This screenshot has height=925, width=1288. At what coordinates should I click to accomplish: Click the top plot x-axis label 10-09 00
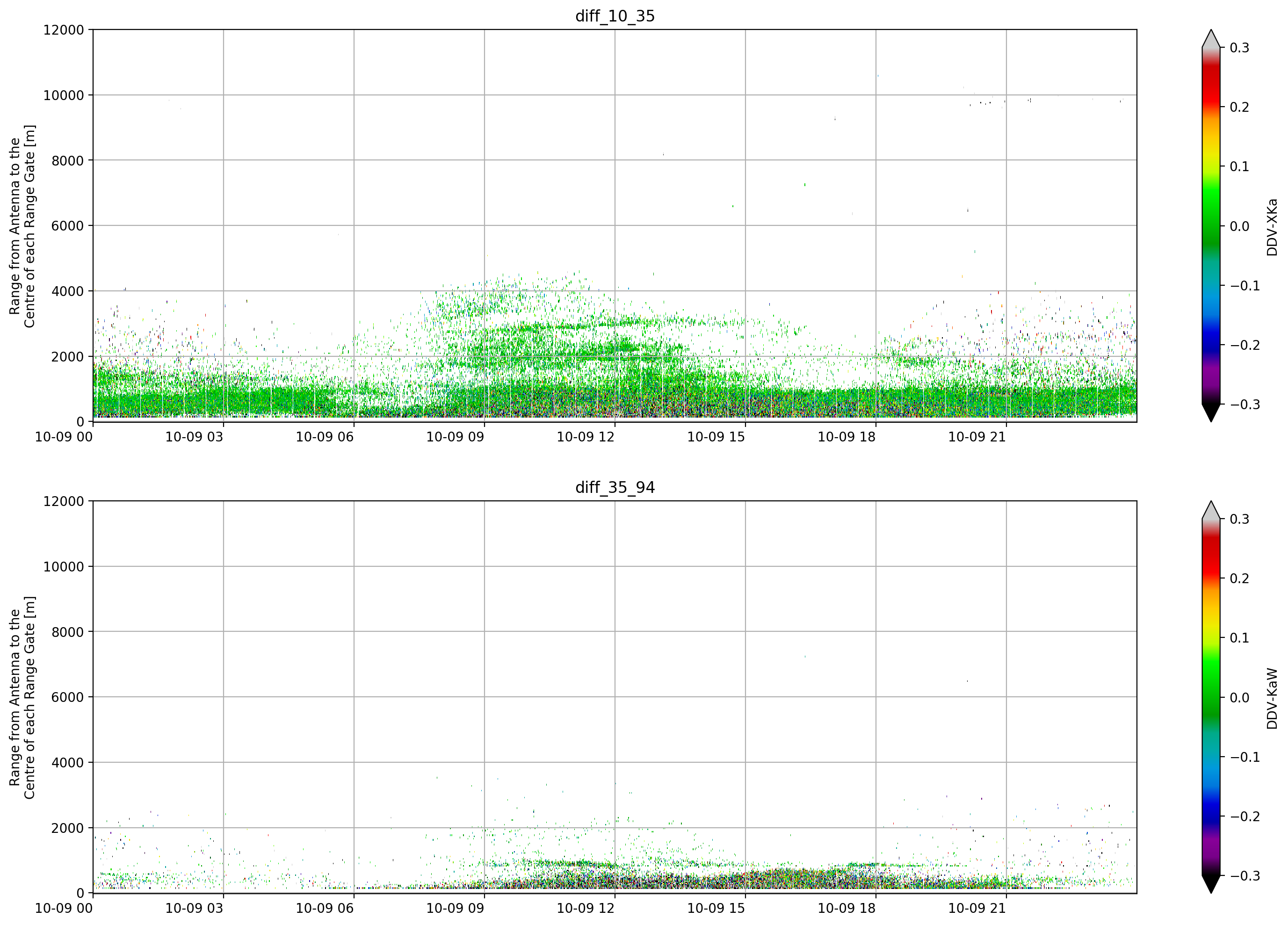point(64,437)
